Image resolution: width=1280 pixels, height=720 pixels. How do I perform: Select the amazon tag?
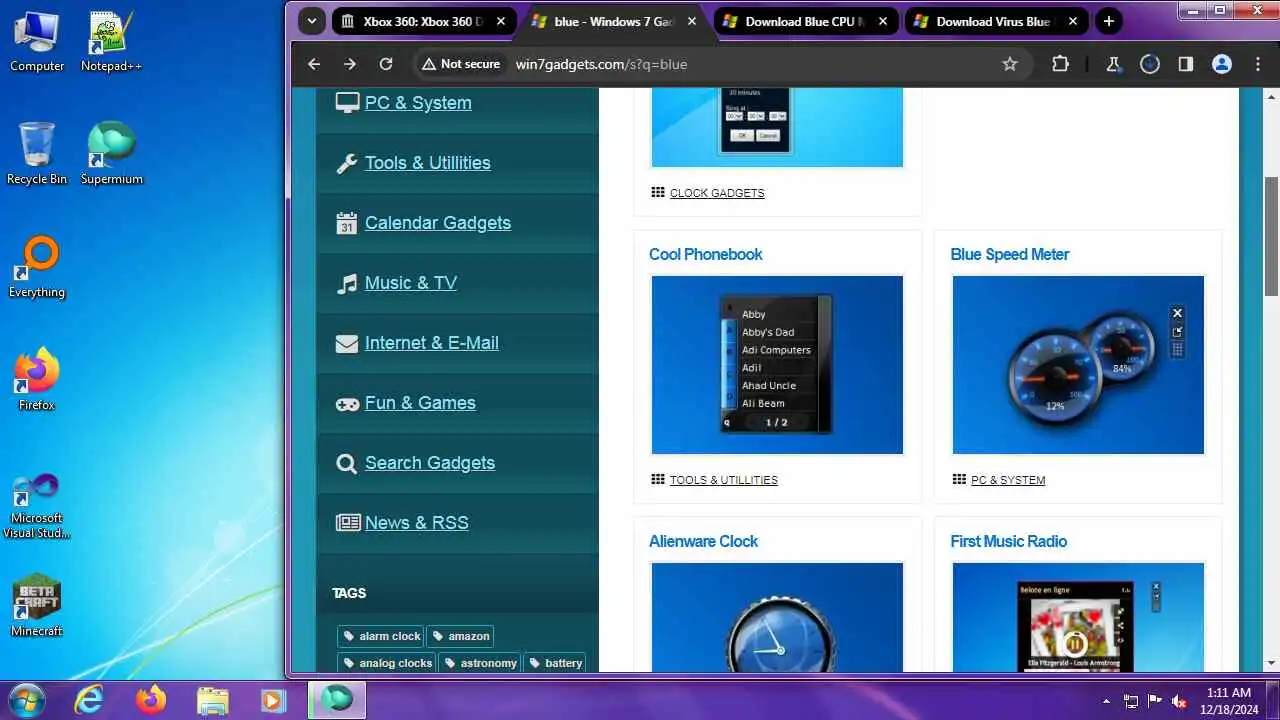pyautogui.click(x=460, y=636)
